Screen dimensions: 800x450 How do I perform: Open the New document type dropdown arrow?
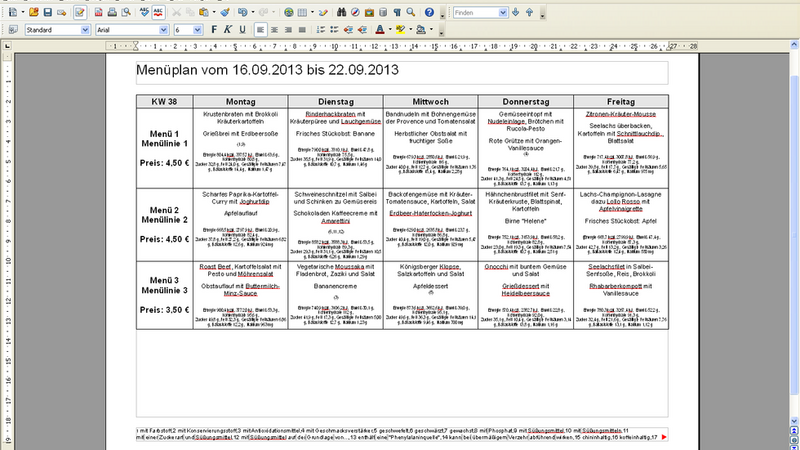point(23,12)
